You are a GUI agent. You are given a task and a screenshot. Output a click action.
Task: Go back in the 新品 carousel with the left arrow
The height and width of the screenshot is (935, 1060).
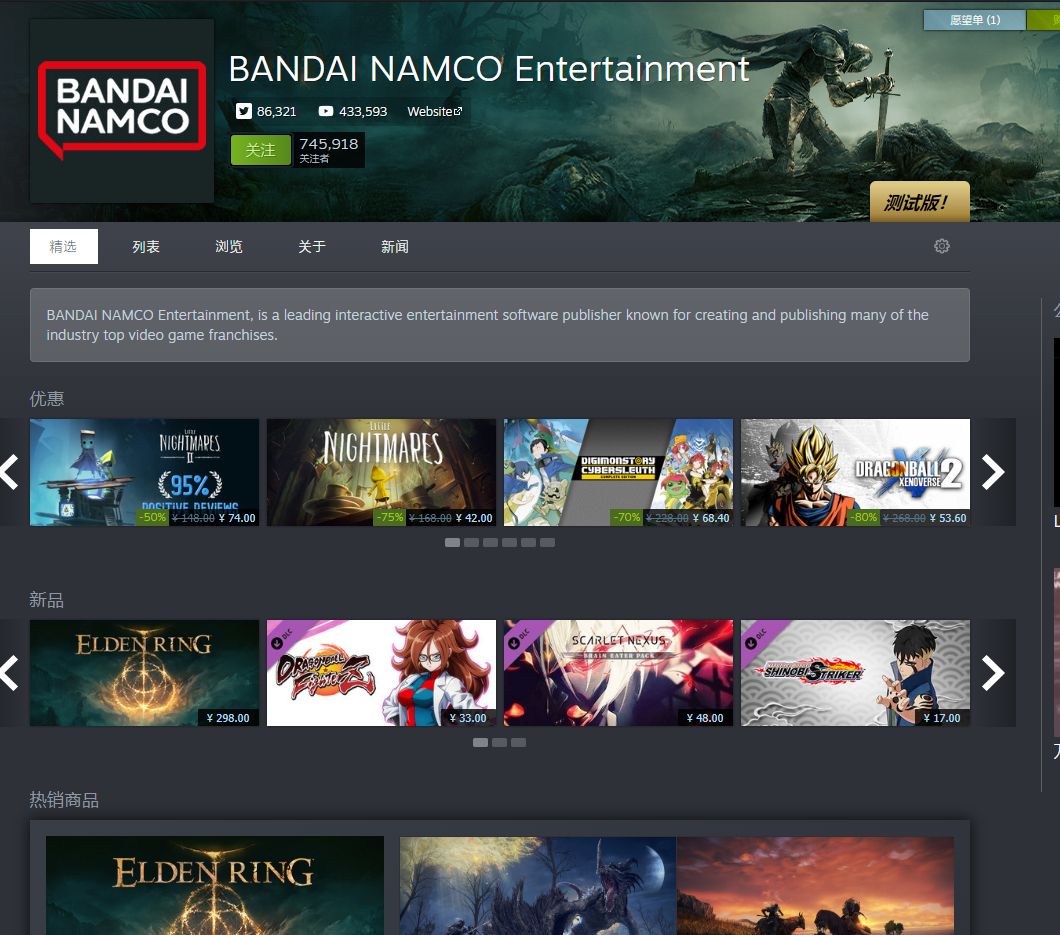coord(9,673)
